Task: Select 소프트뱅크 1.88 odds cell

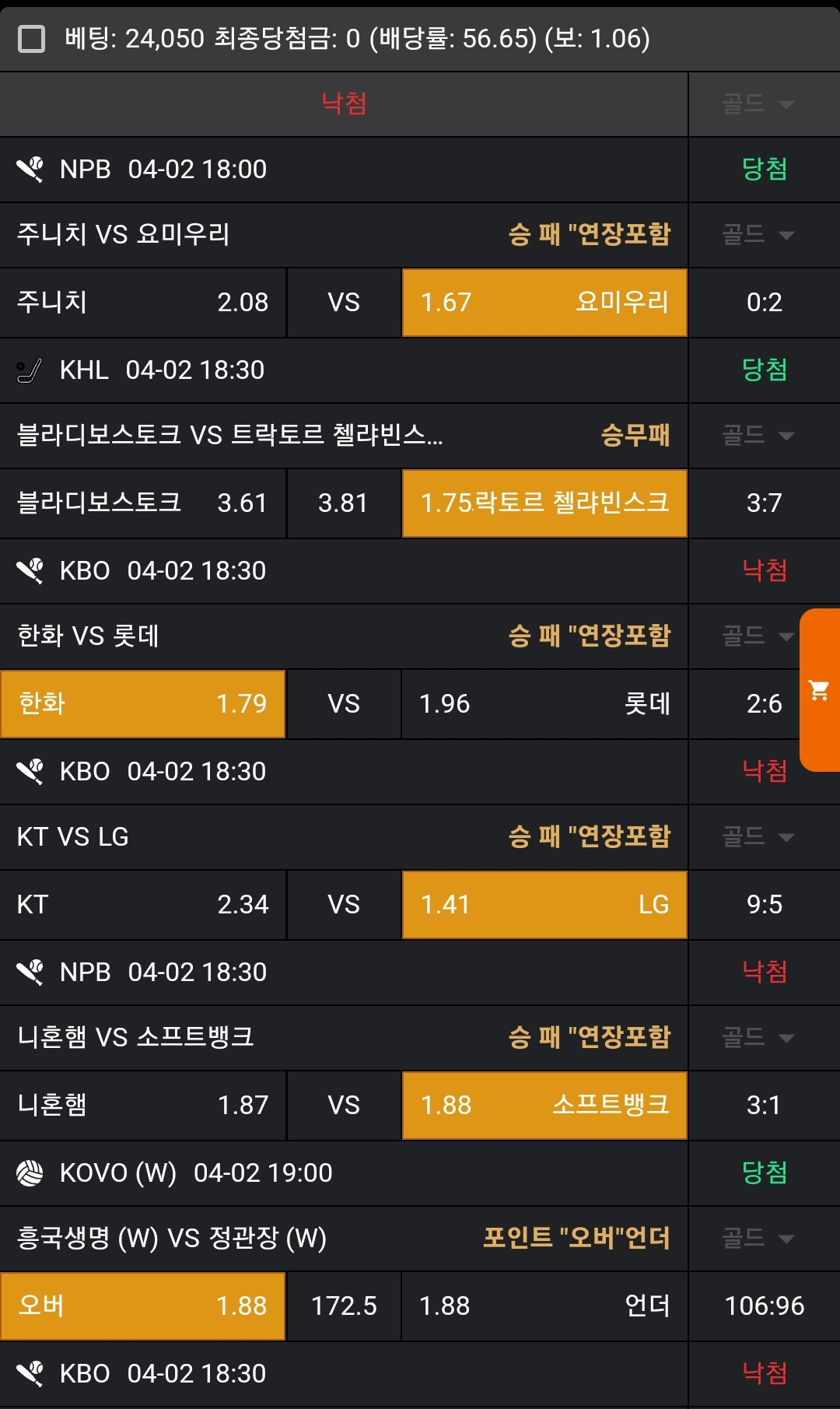Action: [544, 1106]
